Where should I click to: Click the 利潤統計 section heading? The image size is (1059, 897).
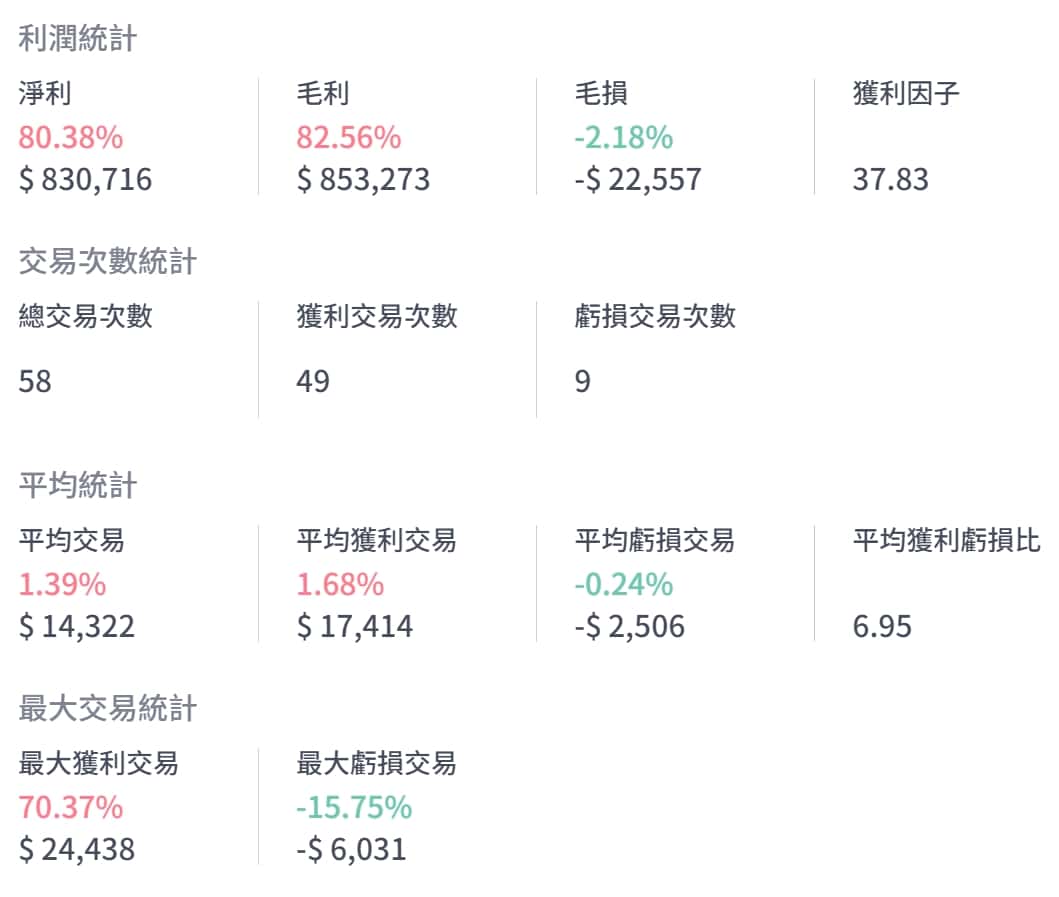click(x=78, y=40)
